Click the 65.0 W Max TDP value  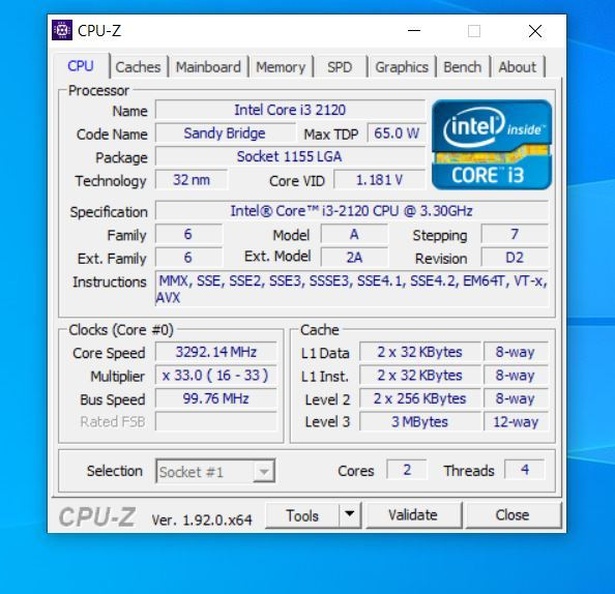[397, 133]
